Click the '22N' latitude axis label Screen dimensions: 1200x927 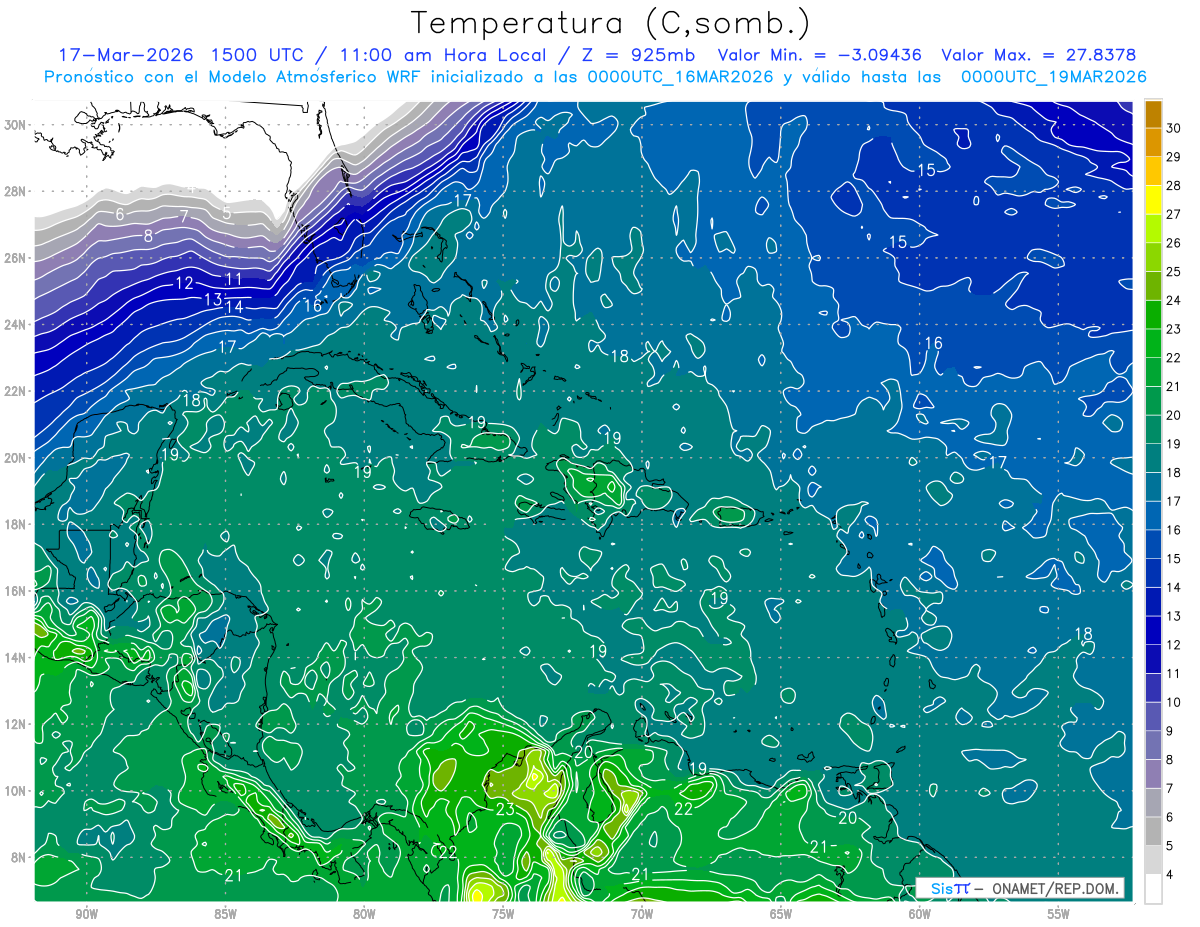[15, 391]
